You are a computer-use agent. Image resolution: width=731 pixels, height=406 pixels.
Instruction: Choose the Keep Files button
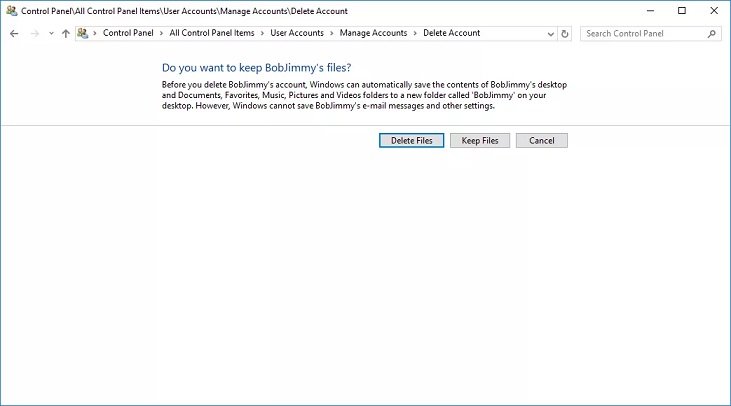(480, 141)
